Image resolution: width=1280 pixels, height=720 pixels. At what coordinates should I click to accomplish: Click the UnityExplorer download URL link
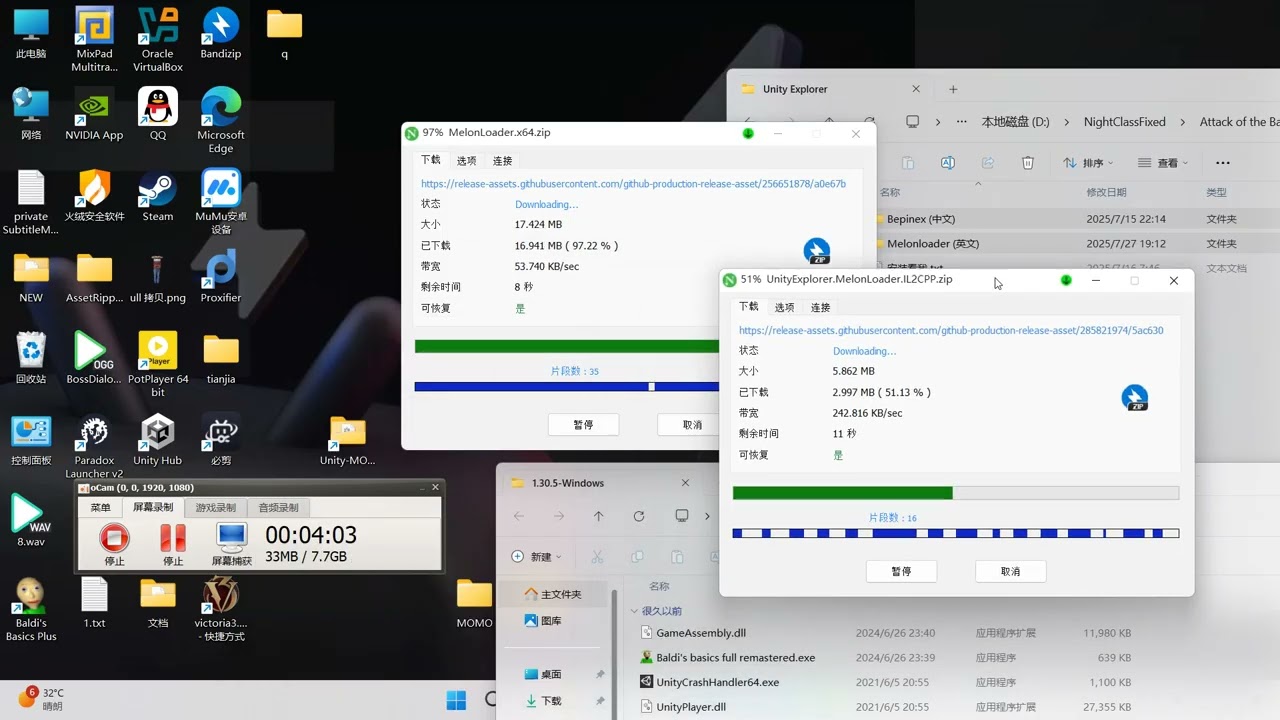click(951, 330)
